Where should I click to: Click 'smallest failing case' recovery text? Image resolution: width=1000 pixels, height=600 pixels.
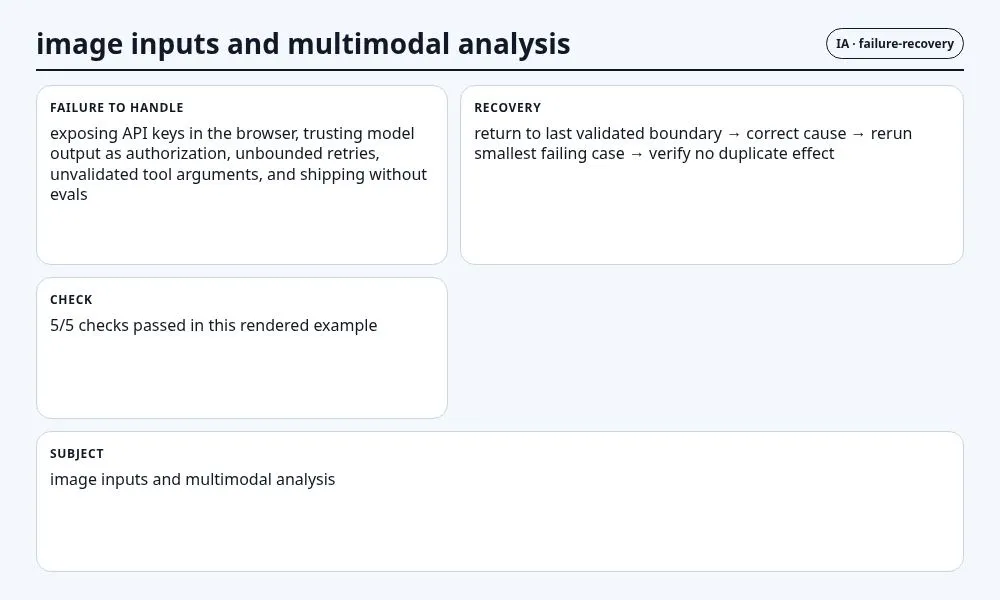click(549, 154)
